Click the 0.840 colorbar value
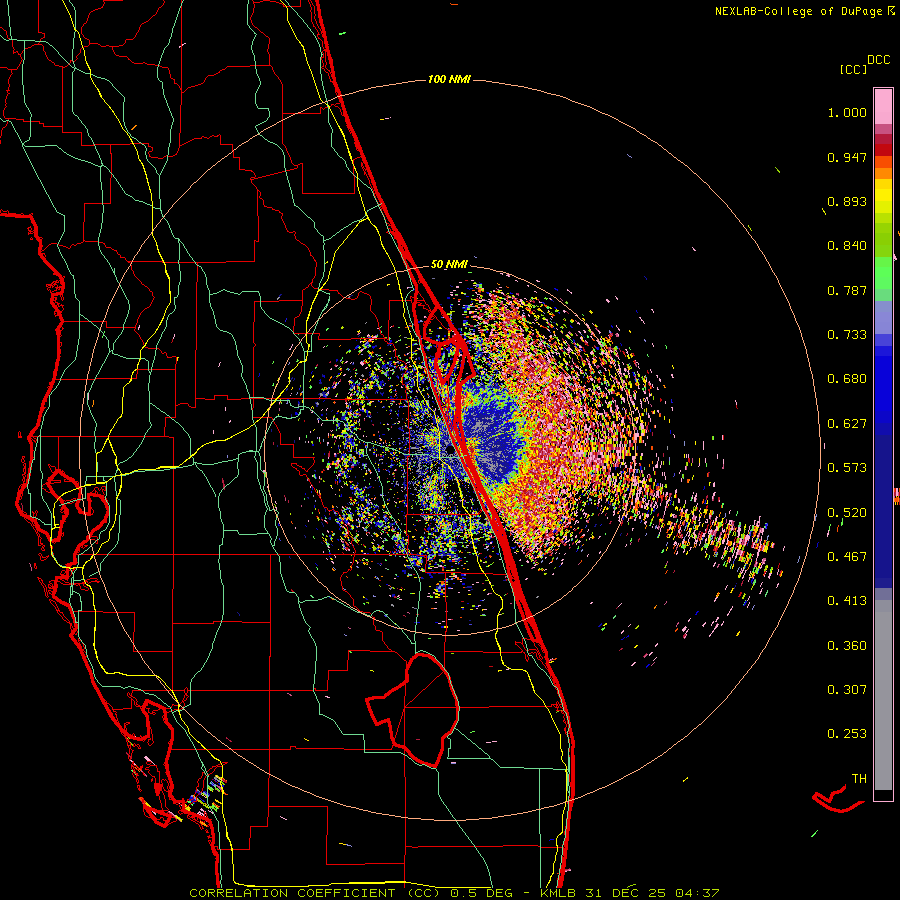The height and width of the screenshot is (900, 900). 847,246
